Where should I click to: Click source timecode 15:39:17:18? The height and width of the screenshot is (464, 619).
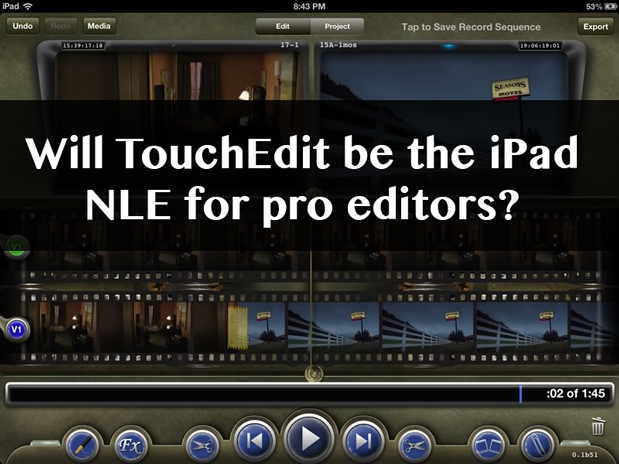click(x=83, y=45)
